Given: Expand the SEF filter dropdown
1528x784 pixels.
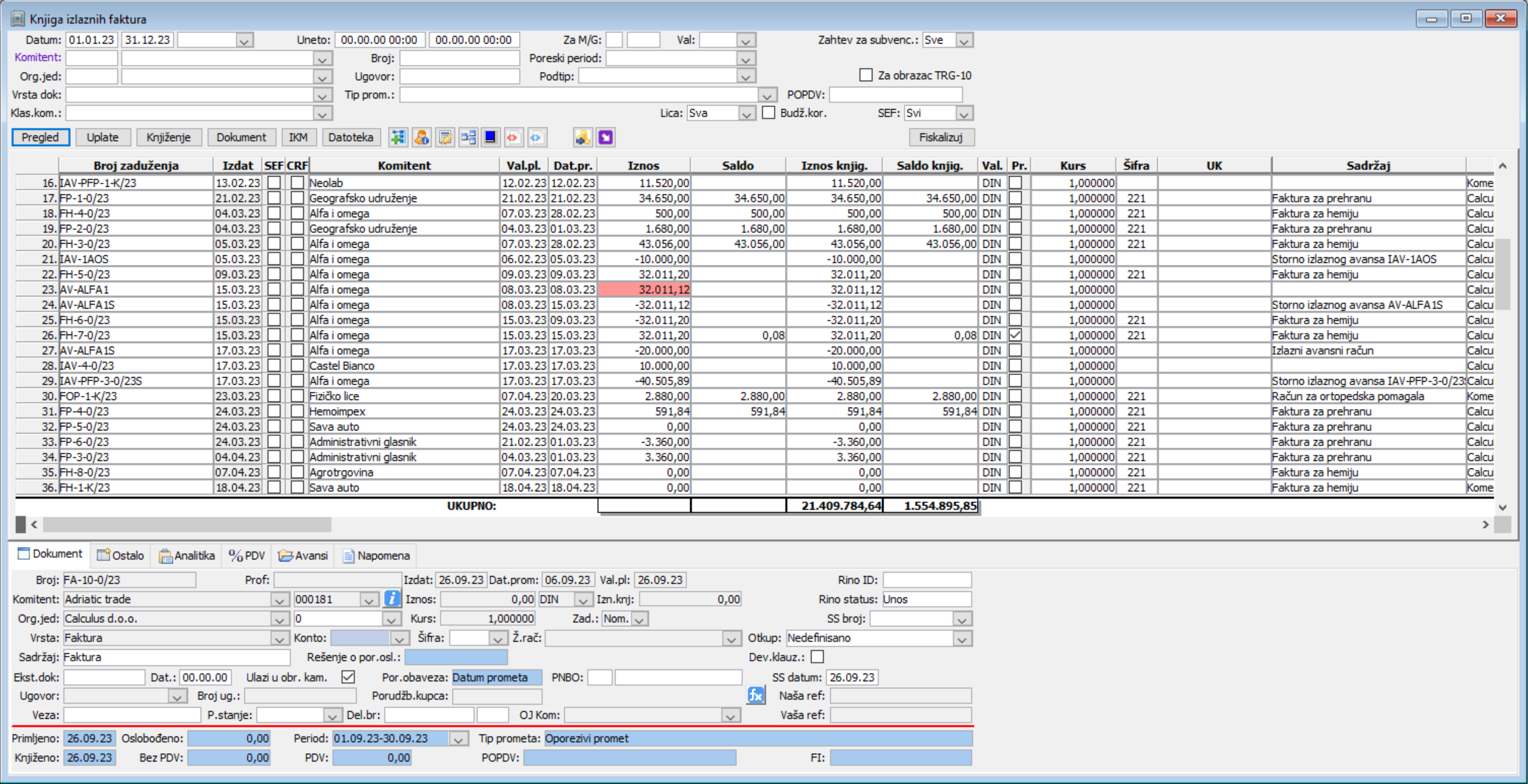Looking at the screenshot, I should click(964, 113).
